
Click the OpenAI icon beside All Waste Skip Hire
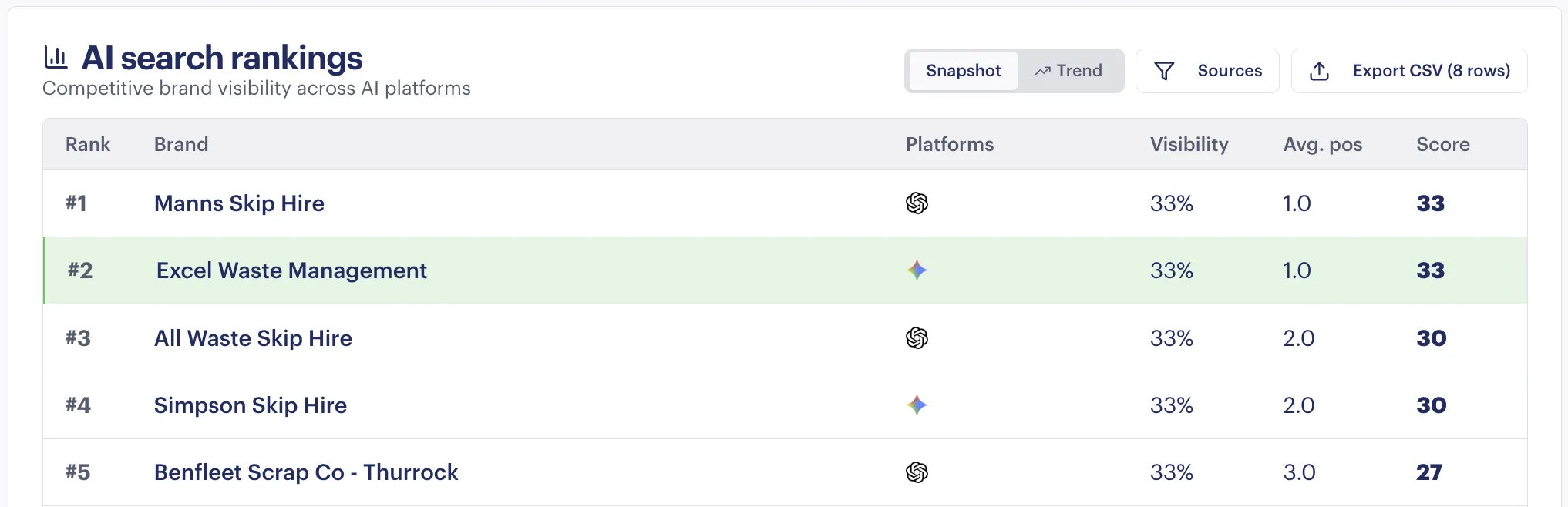tap(917, 337)
